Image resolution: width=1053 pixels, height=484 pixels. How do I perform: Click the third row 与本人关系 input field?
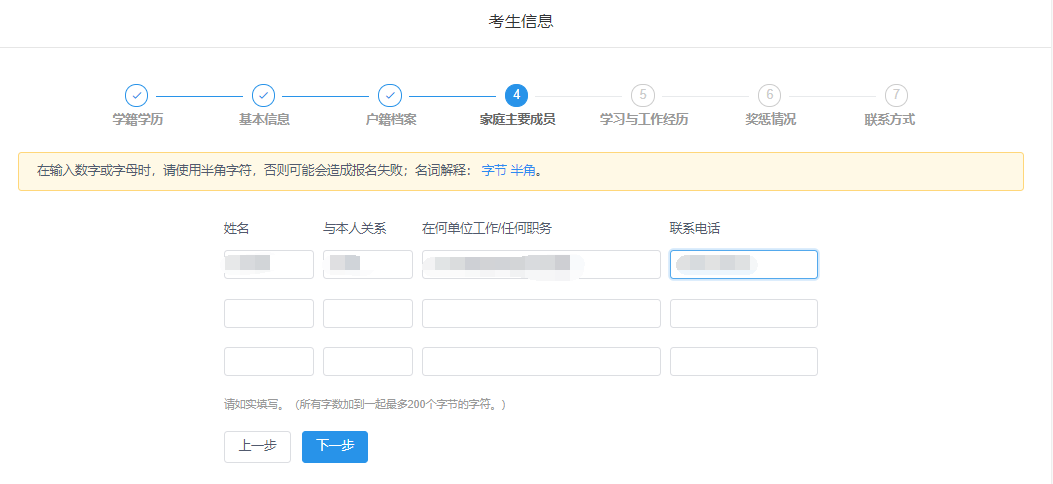[367, 361]
